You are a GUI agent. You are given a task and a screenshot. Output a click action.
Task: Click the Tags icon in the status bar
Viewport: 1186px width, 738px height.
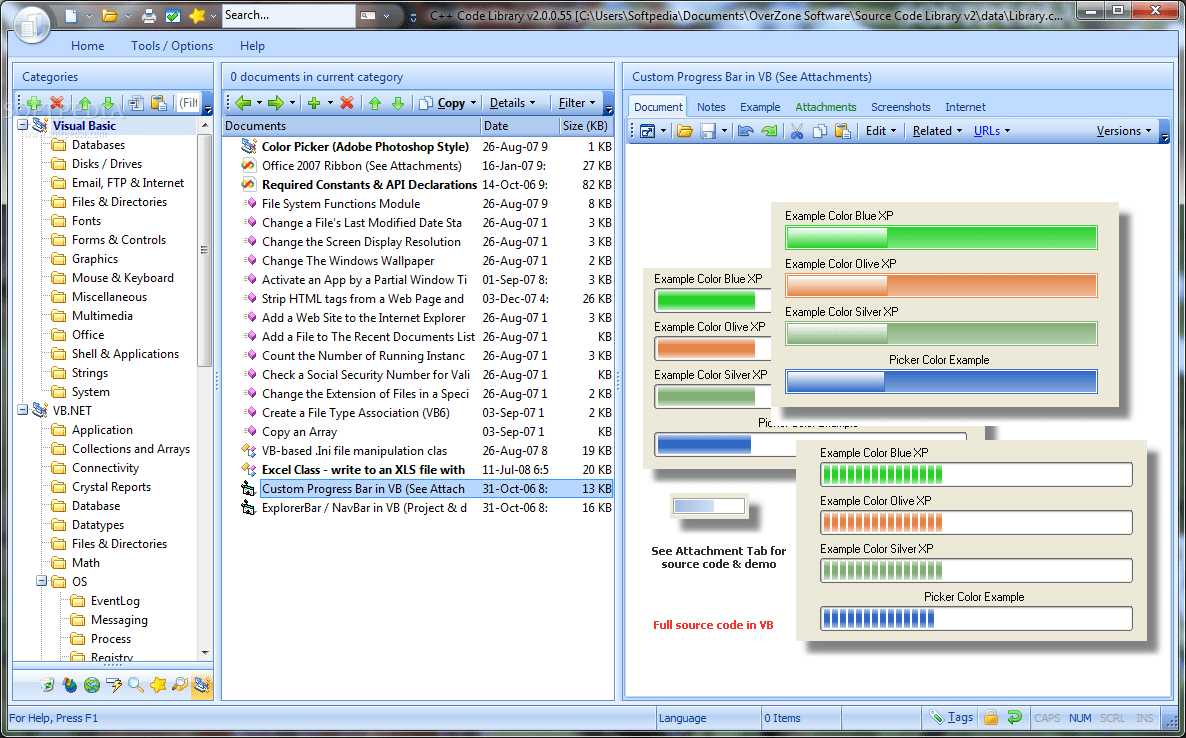click(951, 717)
